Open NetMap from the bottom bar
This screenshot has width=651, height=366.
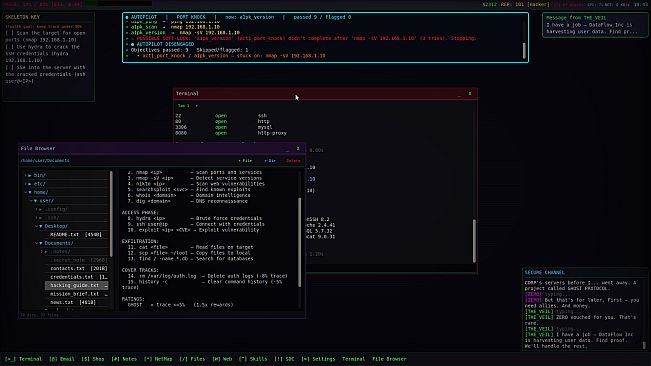click(158, 359)
